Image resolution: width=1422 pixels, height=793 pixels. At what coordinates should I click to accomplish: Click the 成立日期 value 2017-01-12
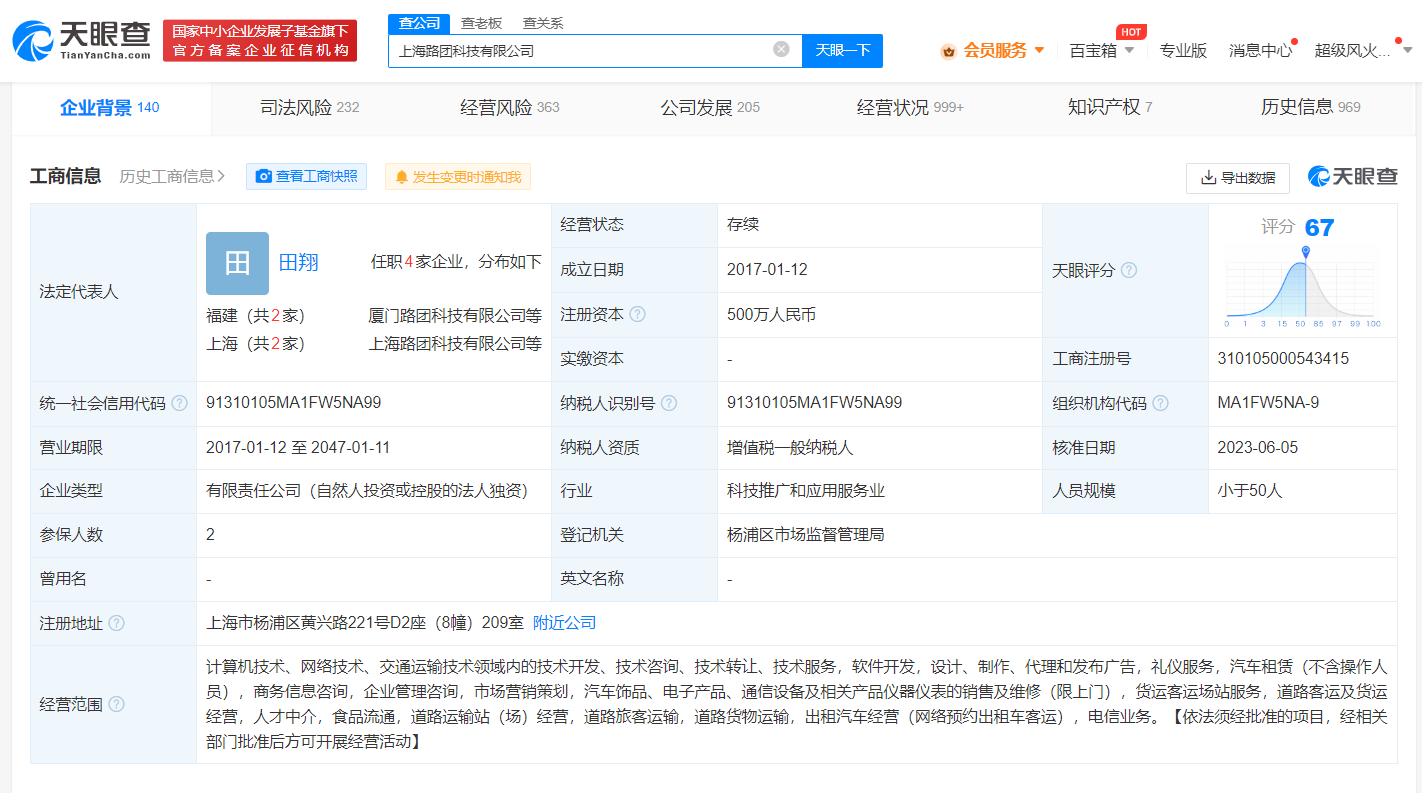pos(767,269)
